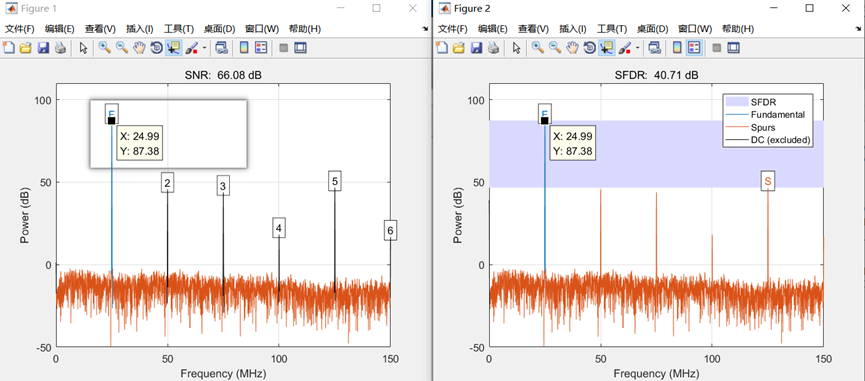Toggle Insert Colorbar in Figure 1 toolbar
Screen dimensions: 865x381
[x=244, y=48]
